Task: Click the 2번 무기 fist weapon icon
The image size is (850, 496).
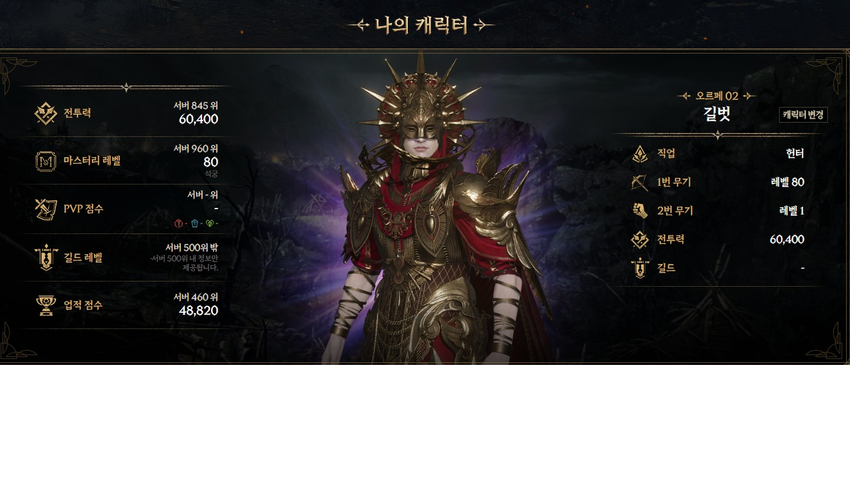Action: coord(640,211)
